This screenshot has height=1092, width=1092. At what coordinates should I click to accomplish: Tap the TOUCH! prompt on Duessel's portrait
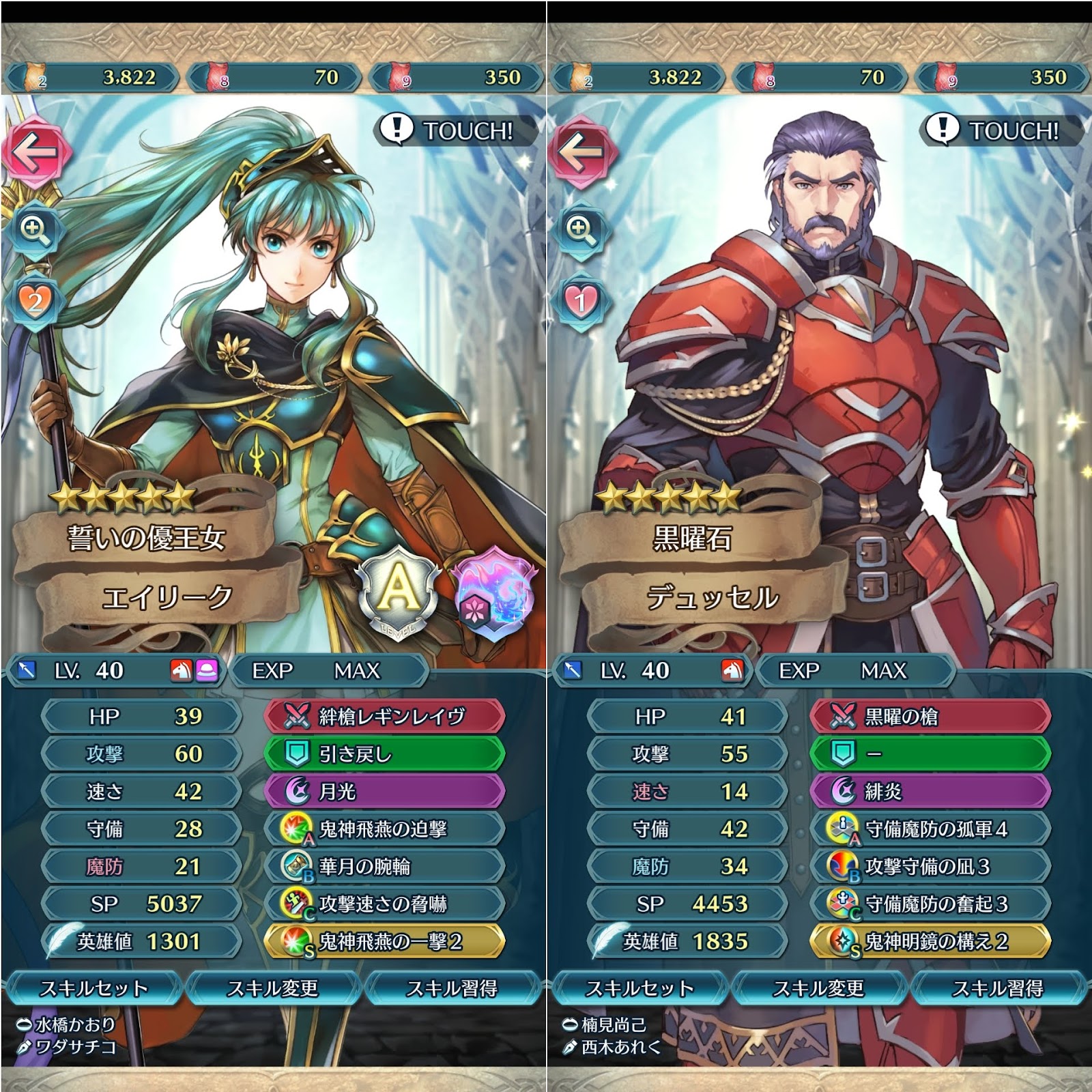tap(1001, 130)
